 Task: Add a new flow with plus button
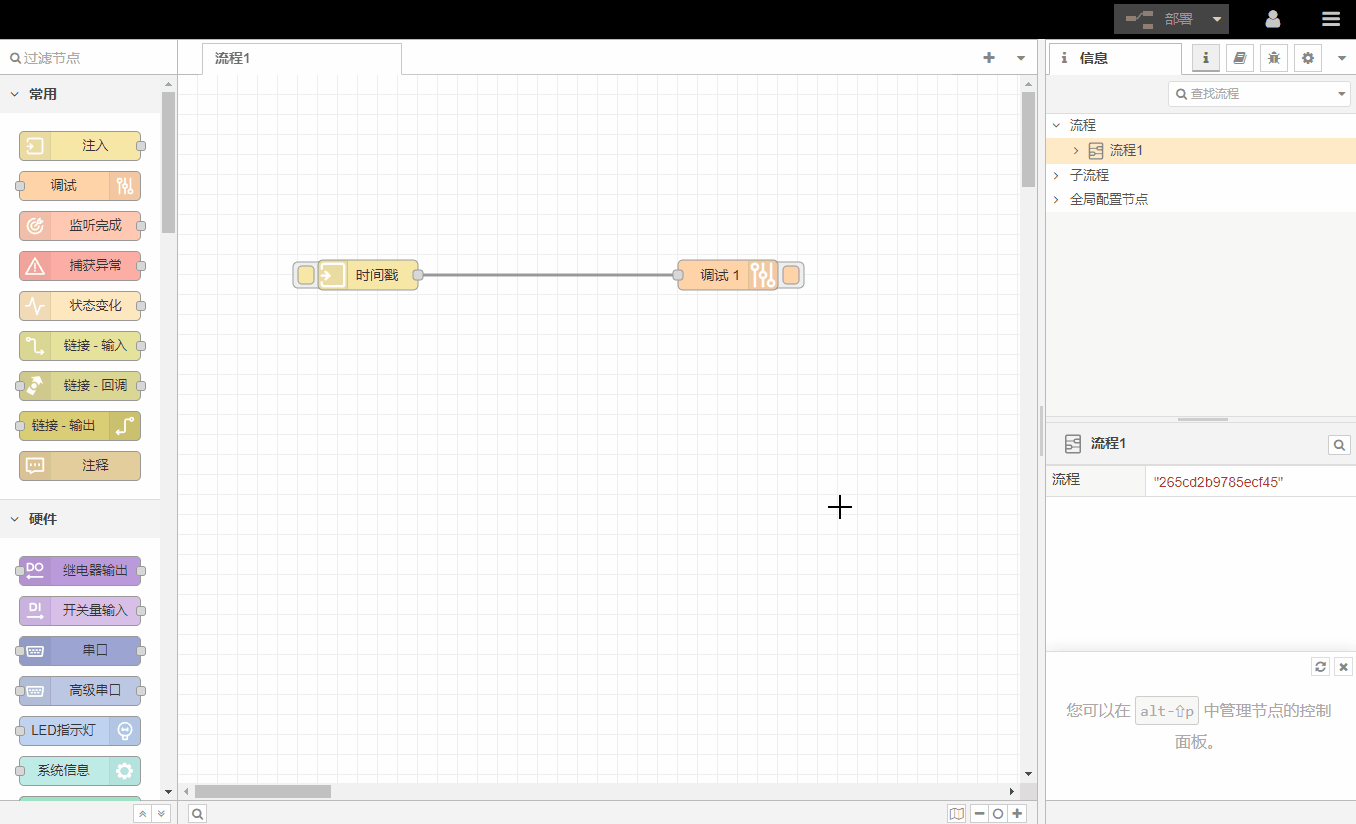989,58
